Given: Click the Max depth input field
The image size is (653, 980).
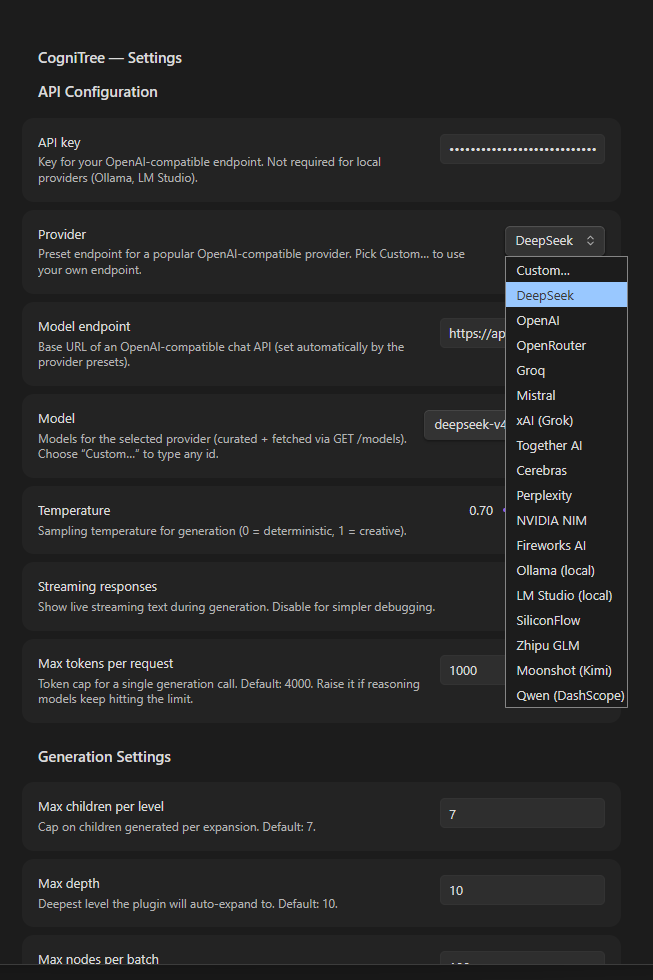Looking at the screenshot, I should [x=522, y=890].
